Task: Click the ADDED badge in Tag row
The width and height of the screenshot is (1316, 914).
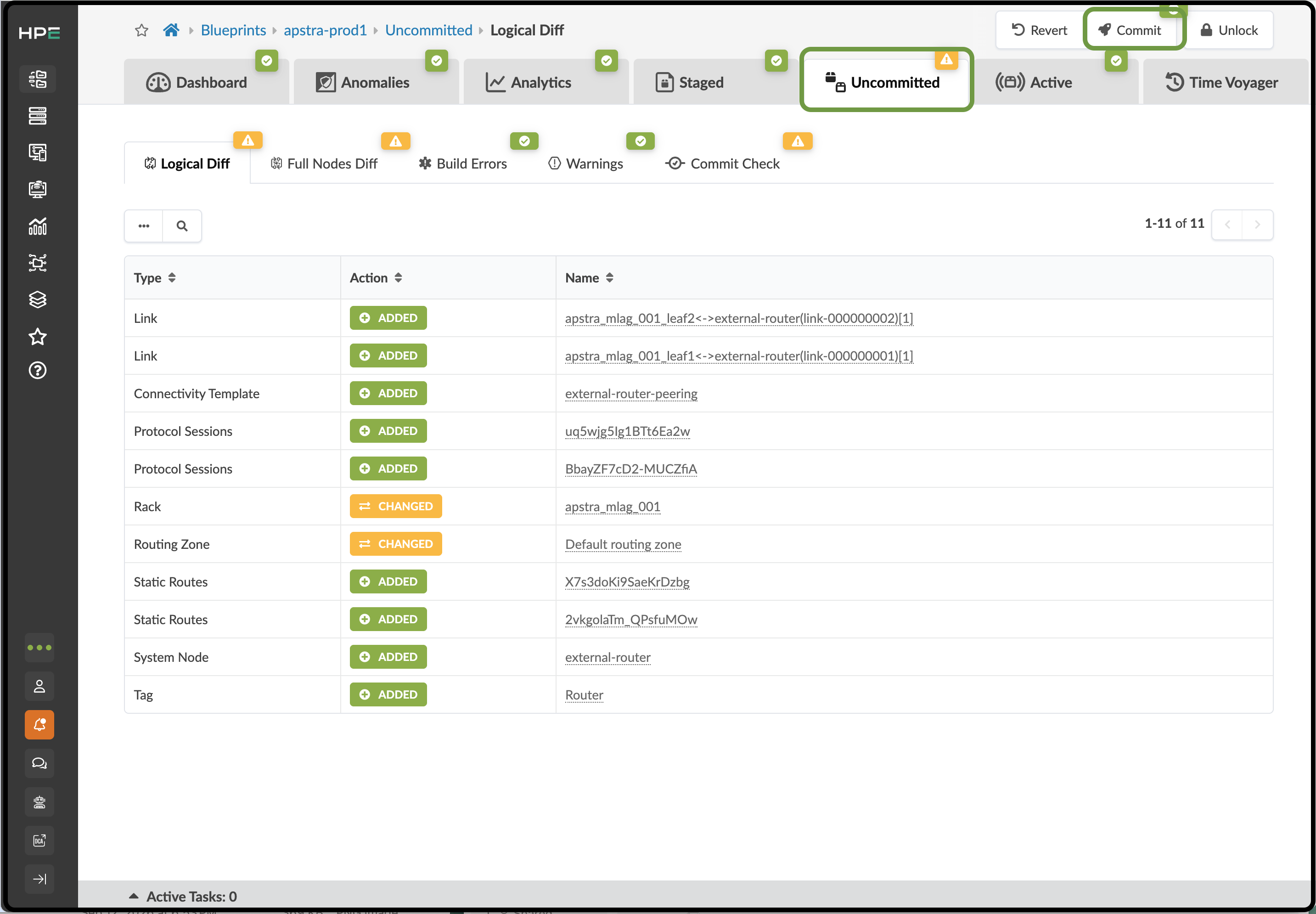Action: tap(388, 694)
